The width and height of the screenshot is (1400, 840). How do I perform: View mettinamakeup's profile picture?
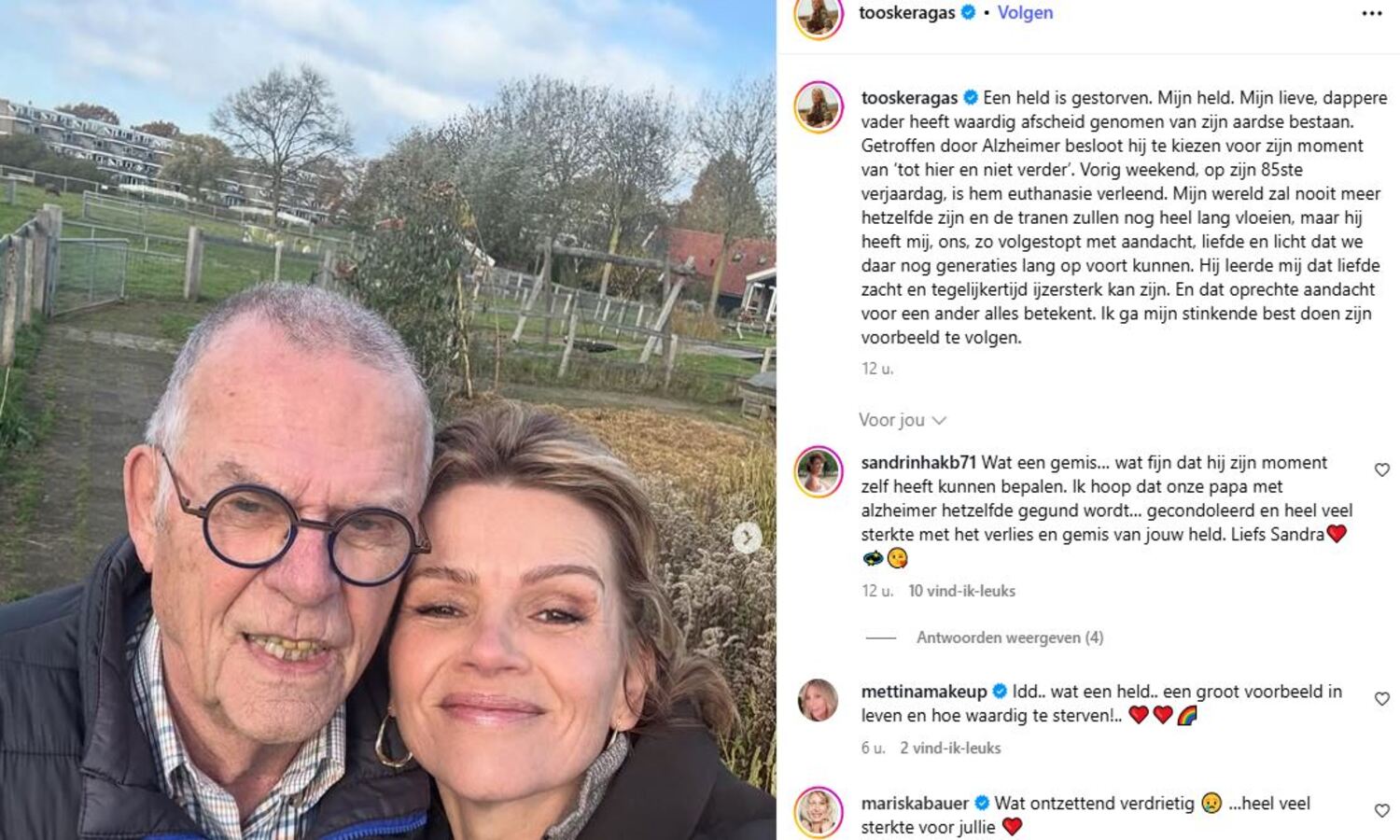[x=819, y=700]
